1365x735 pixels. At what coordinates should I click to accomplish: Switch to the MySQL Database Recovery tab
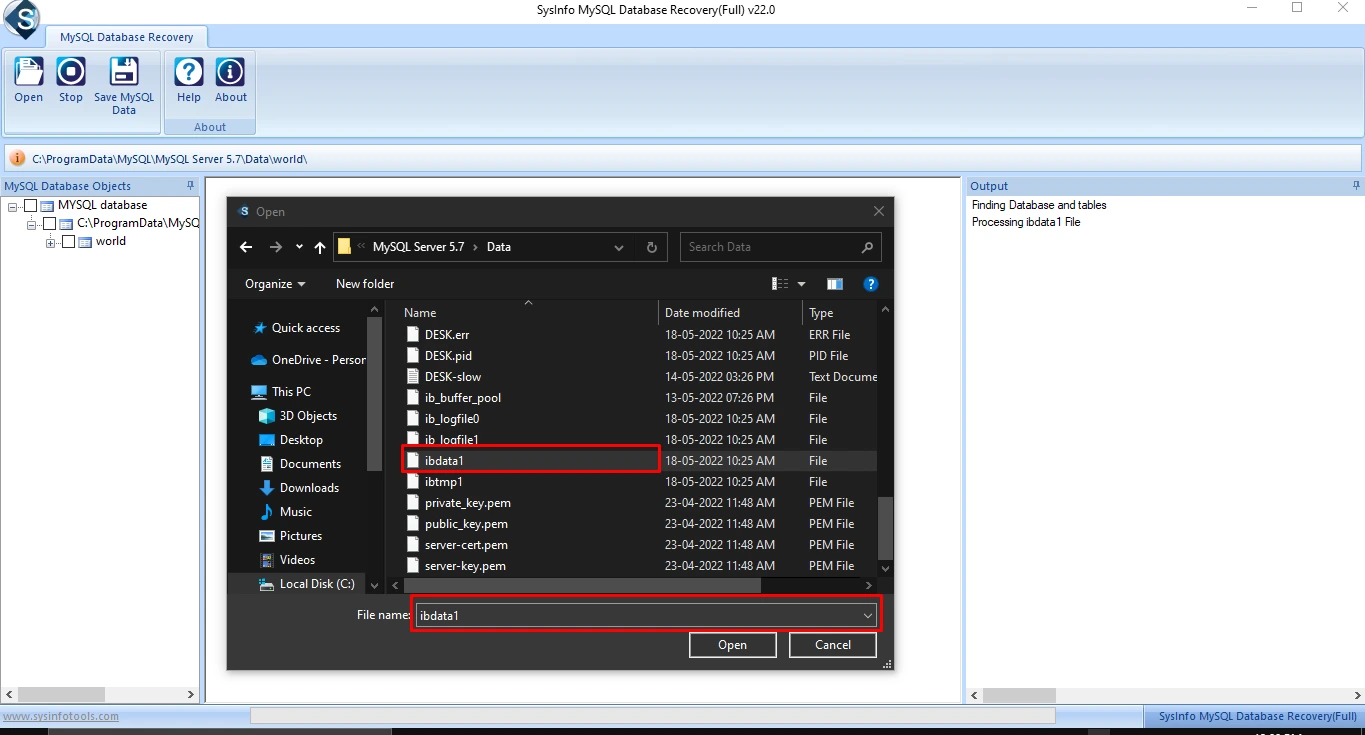click(128, 36)
